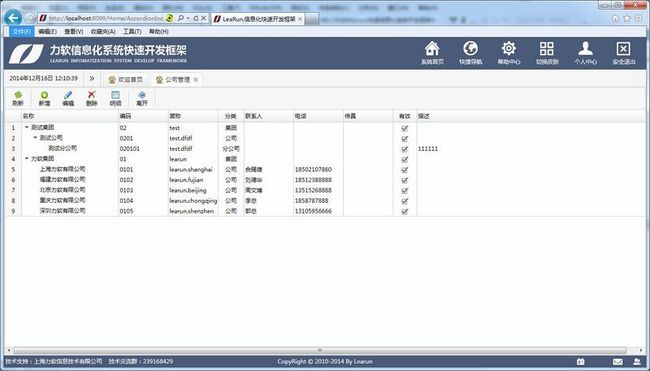Click the green 刷新 refresh toolbar icon
Screen dimensions: 650x371
point(18,95)
